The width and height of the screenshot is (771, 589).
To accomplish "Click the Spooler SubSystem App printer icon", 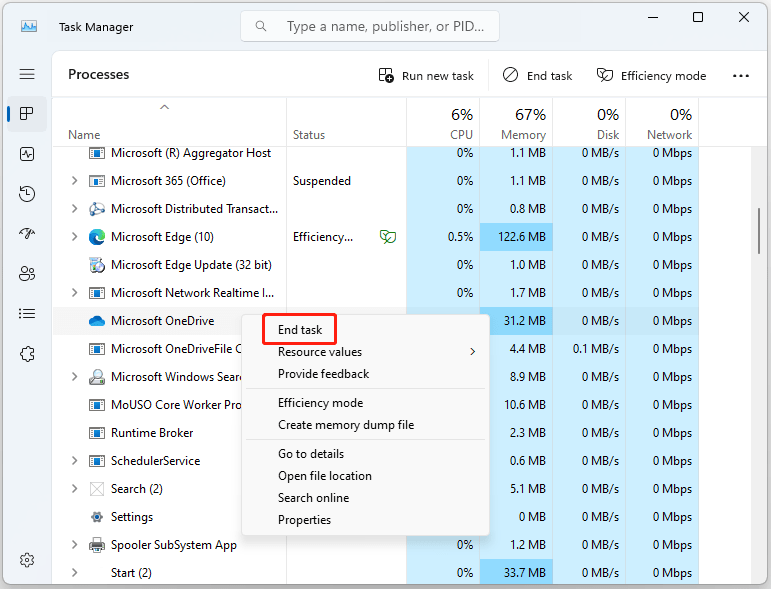I will point(97,545).
